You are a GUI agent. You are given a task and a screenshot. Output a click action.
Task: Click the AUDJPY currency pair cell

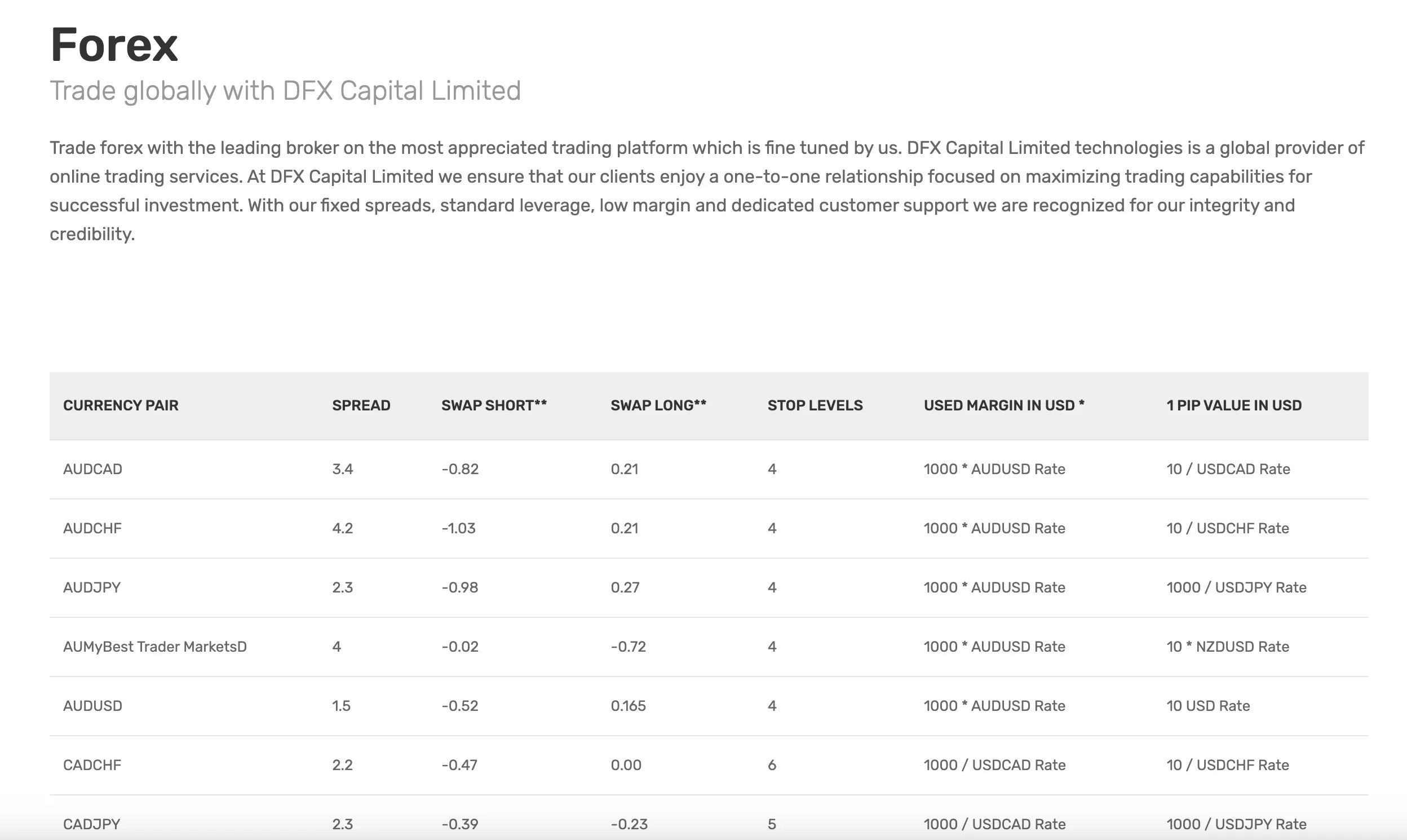click(x=92, y=587)
